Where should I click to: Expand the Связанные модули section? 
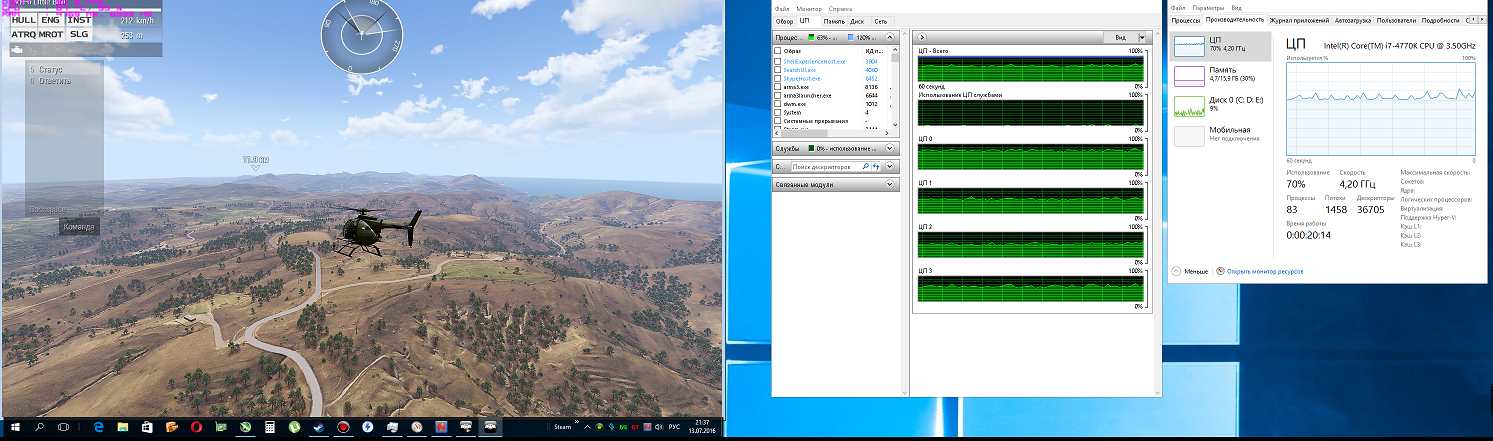[890, 185]
